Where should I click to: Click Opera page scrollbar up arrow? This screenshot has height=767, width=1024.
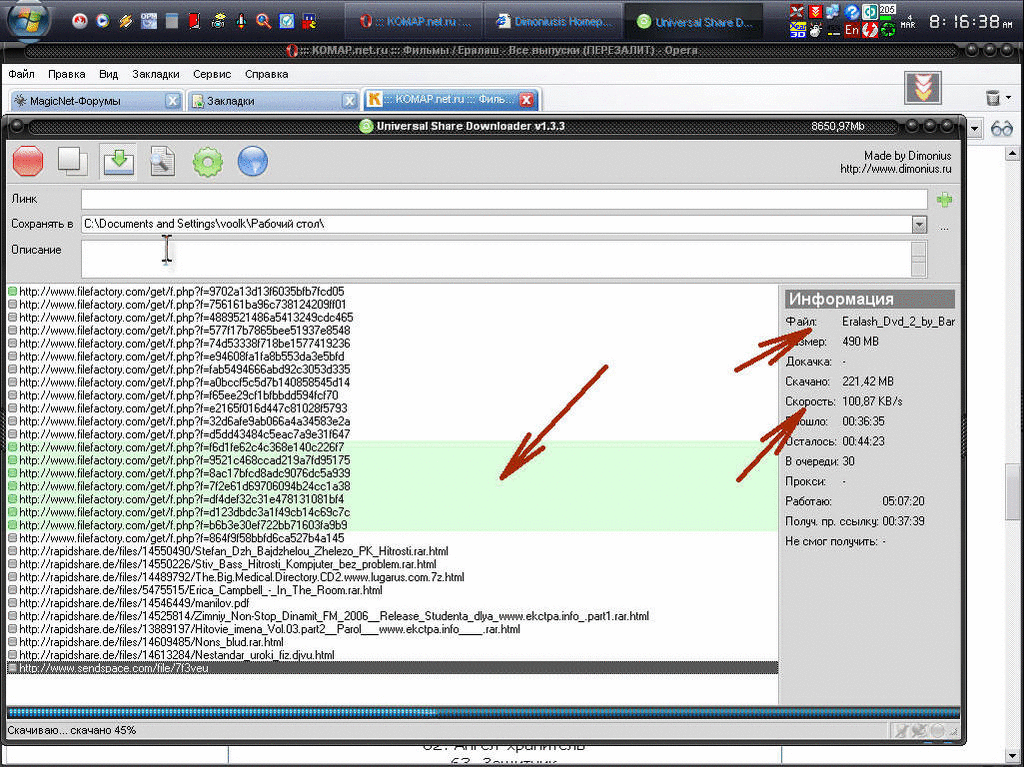(1012, 154)
